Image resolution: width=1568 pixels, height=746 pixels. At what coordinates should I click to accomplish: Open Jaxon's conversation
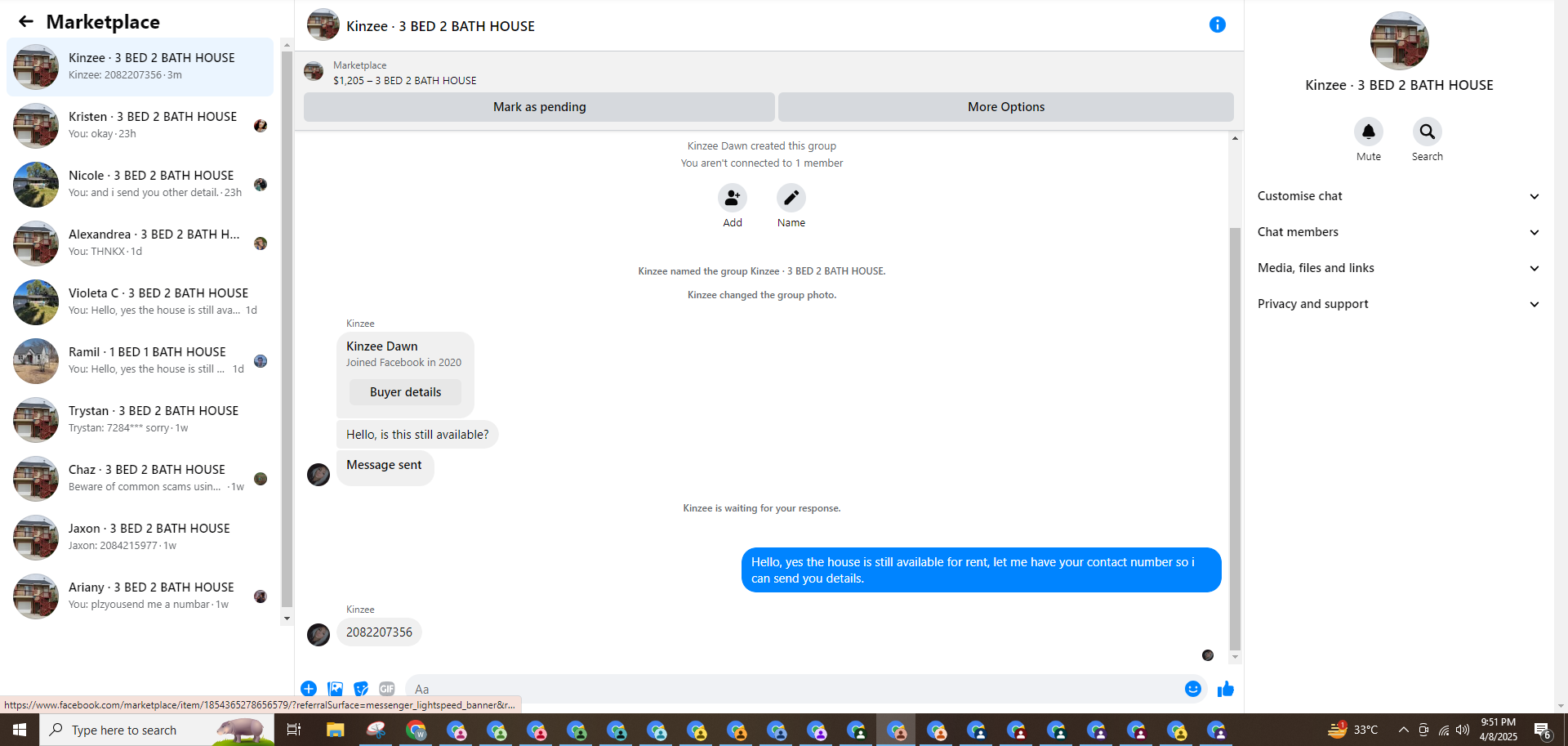(x=140, y=538)
